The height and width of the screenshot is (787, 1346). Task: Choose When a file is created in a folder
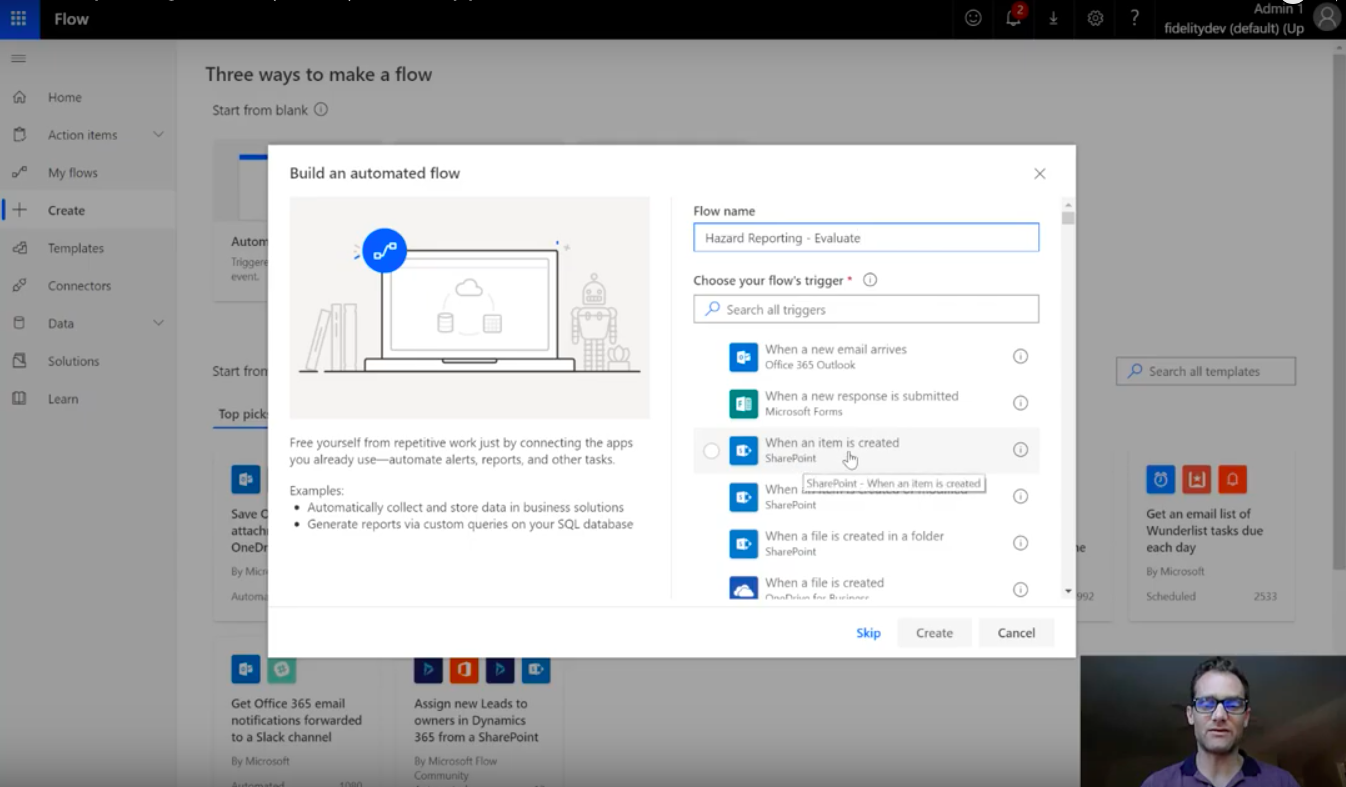[x=866, y=543]
